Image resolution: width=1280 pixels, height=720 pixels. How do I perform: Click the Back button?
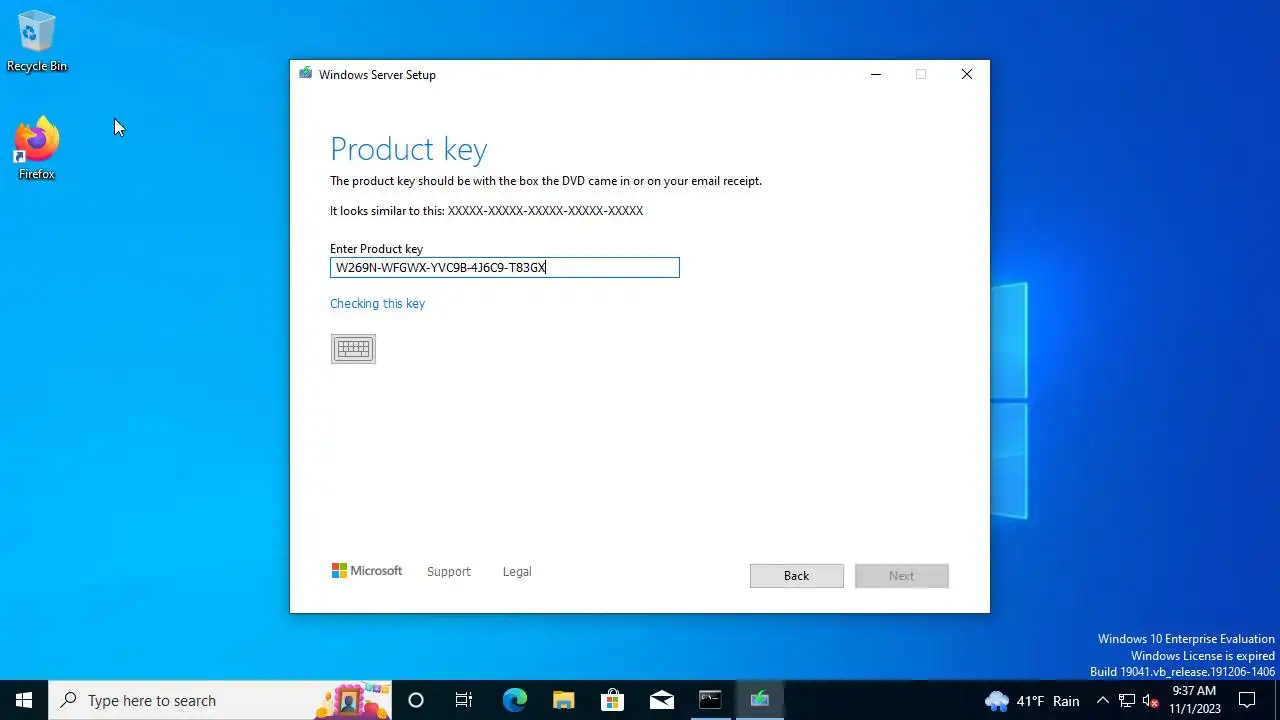[x=797, y=576]
